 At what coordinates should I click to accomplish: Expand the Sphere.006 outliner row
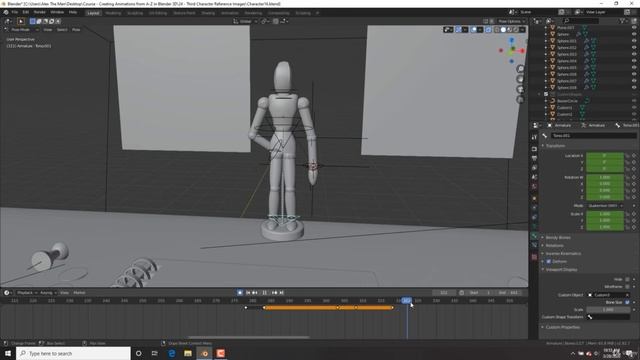[x=546, y=74]
